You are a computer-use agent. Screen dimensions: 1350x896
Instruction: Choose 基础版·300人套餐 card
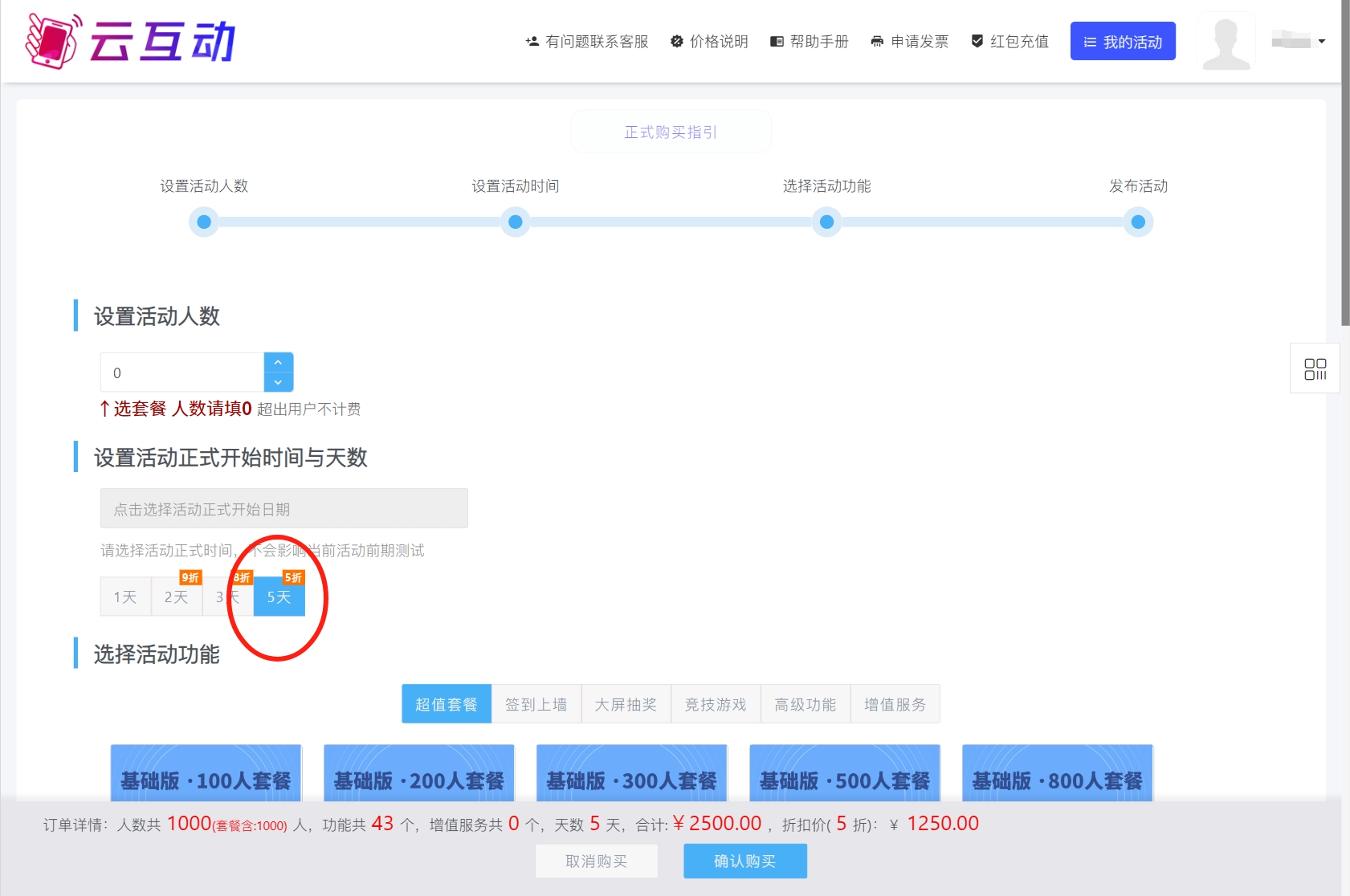click(631, 772)
